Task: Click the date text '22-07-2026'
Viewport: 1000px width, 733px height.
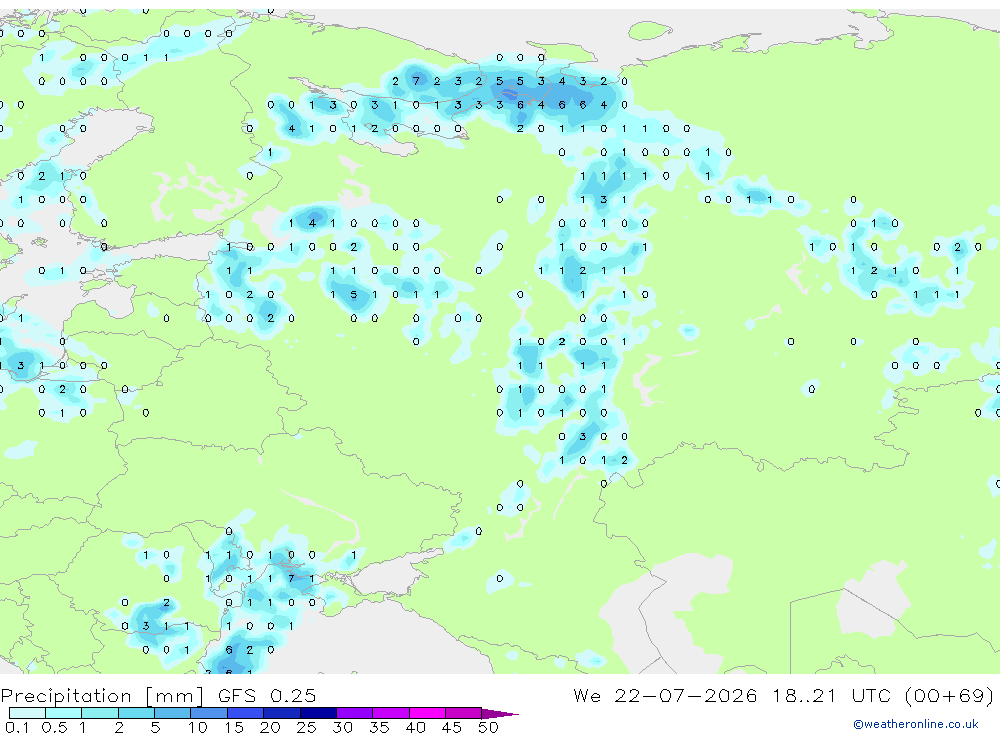Action: (686, 695)
